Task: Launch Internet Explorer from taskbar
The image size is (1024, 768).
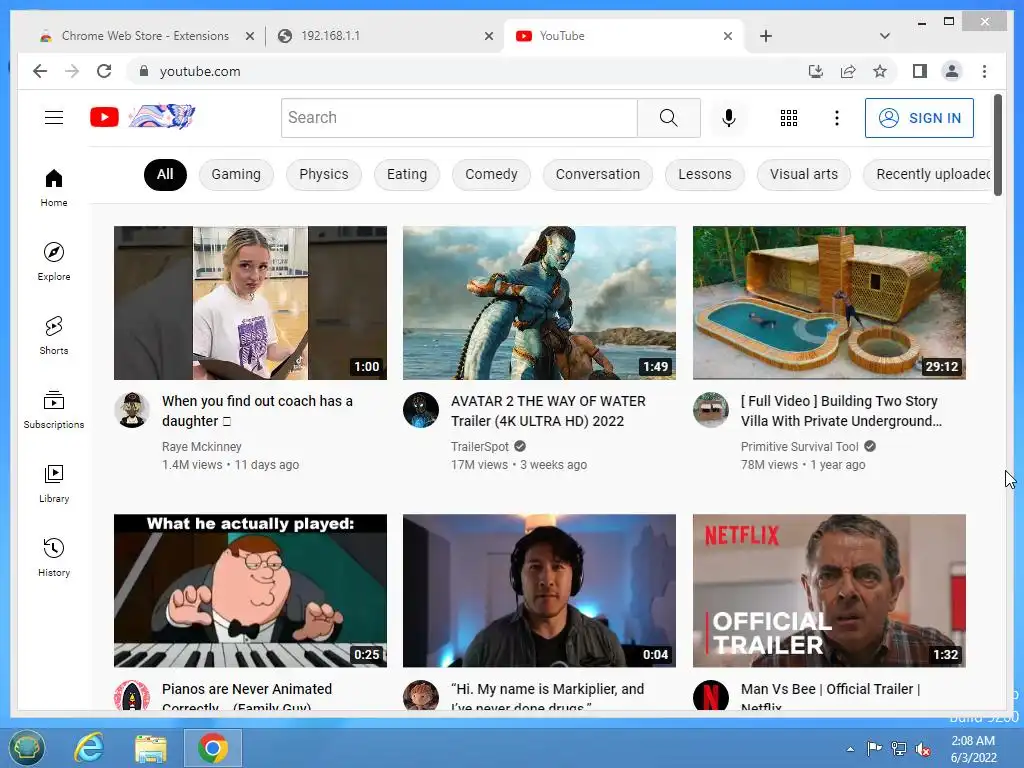Action: (88, 748)
